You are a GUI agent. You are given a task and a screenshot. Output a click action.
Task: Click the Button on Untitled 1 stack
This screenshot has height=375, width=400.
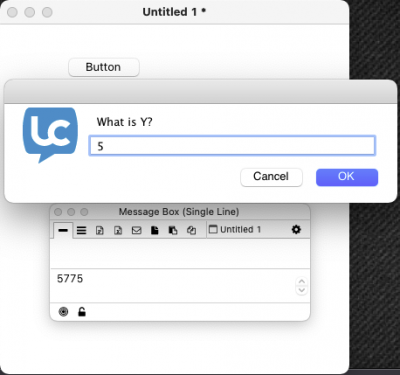tap(104, 67)
